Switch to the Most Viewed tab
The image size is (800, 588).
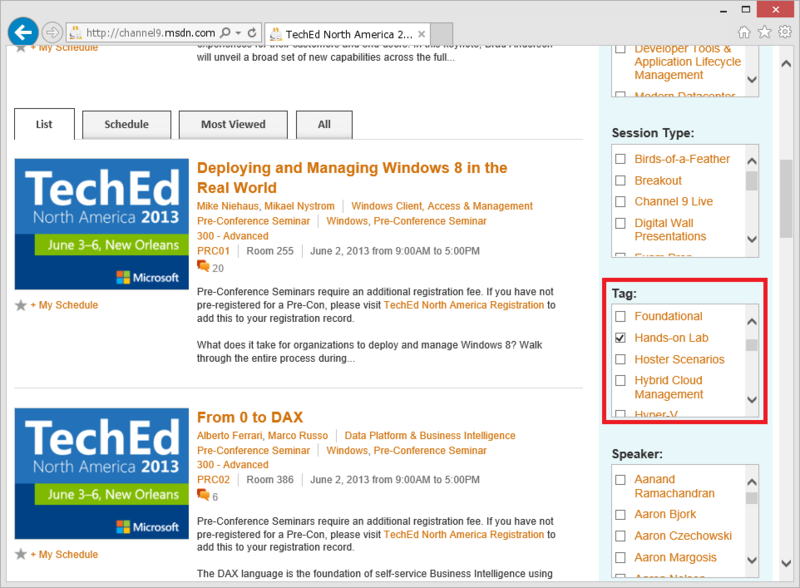[233, 125]
